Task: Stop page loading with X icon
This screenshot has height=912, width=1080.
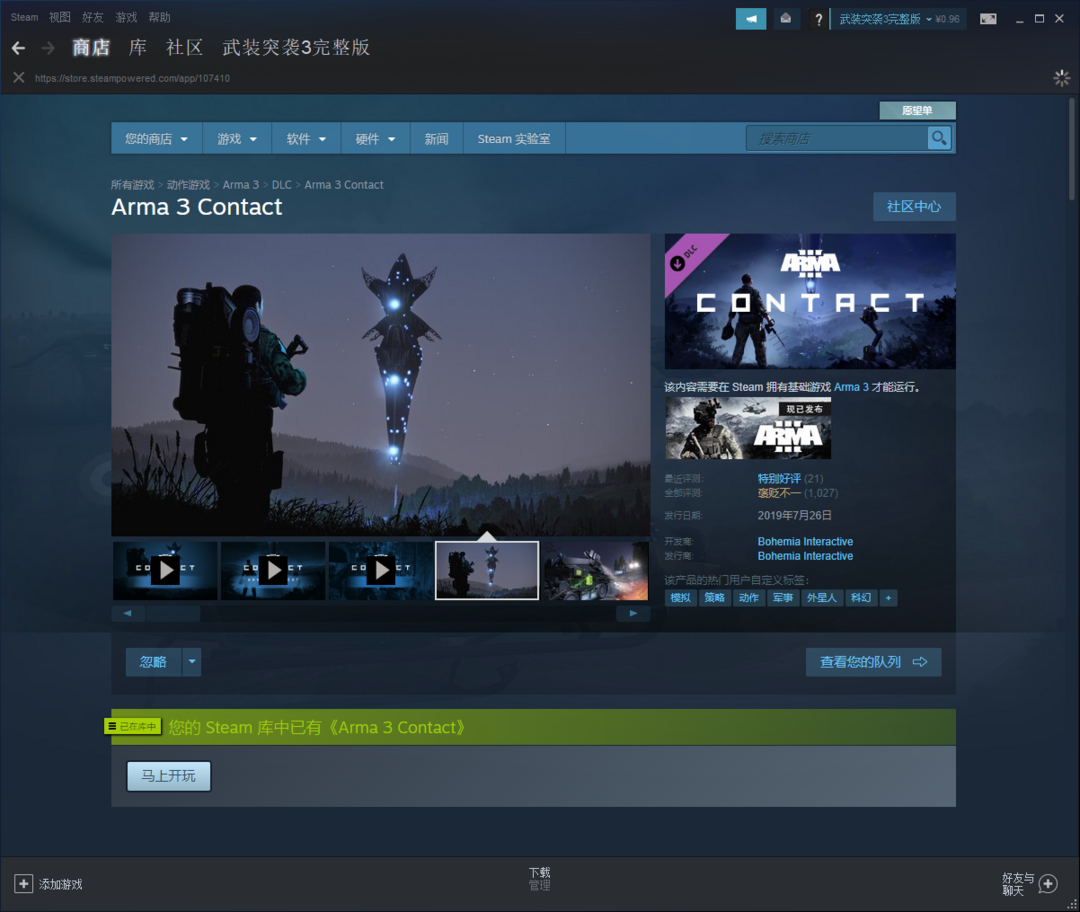Action: click(x=18, y=78)
